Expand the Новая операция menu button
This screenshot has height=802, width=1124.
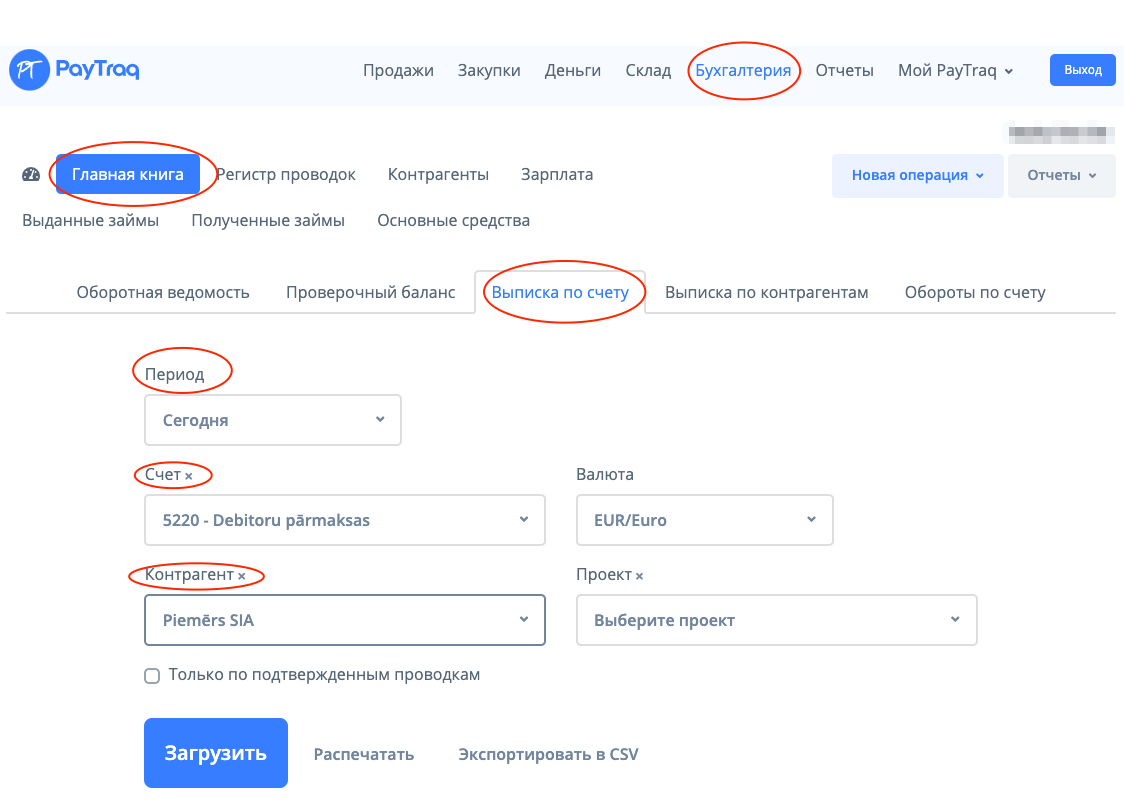coord(917,175)
